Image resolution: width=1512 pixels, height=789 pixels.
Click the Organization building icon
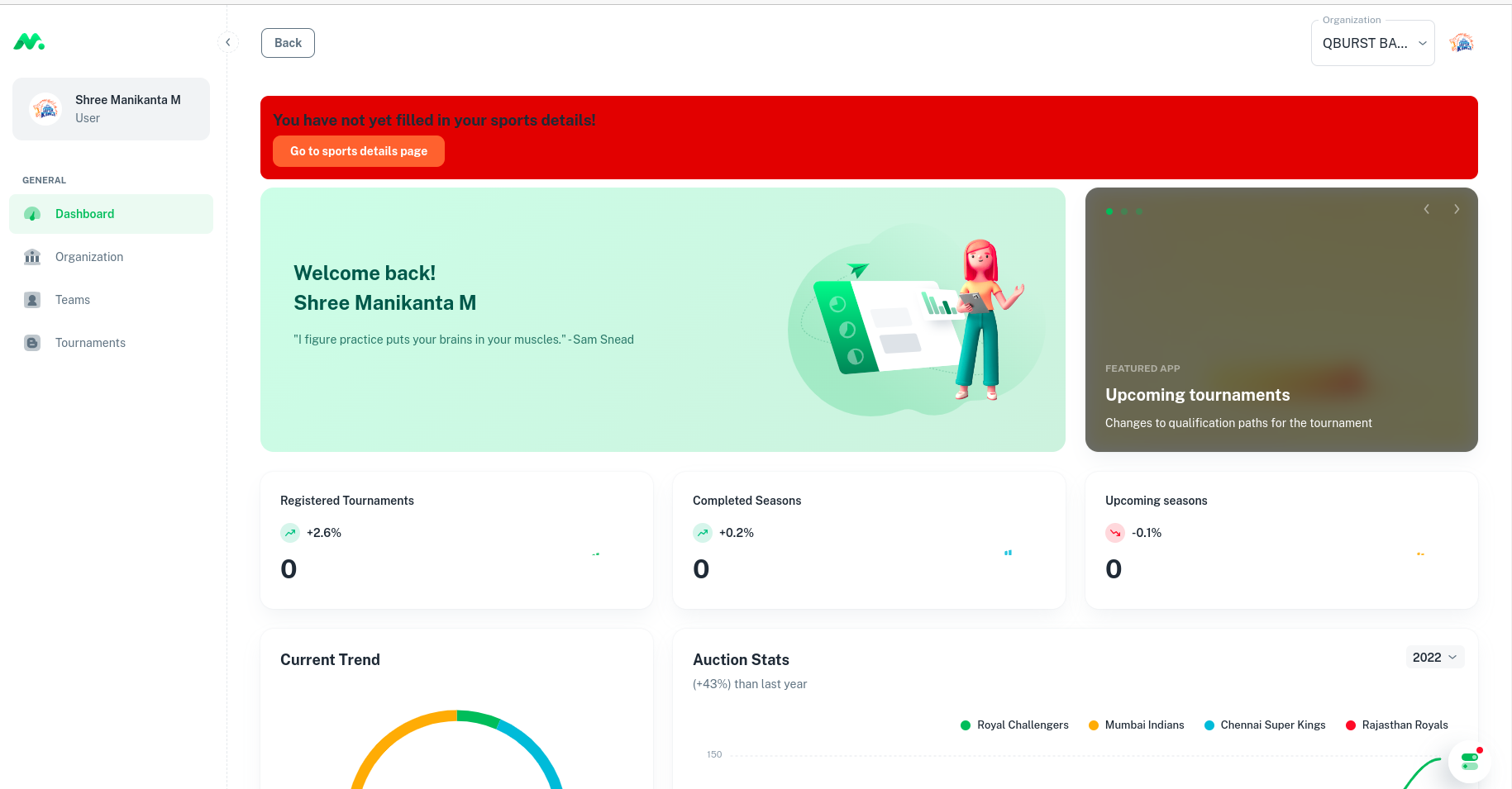(x=32, y=257)
